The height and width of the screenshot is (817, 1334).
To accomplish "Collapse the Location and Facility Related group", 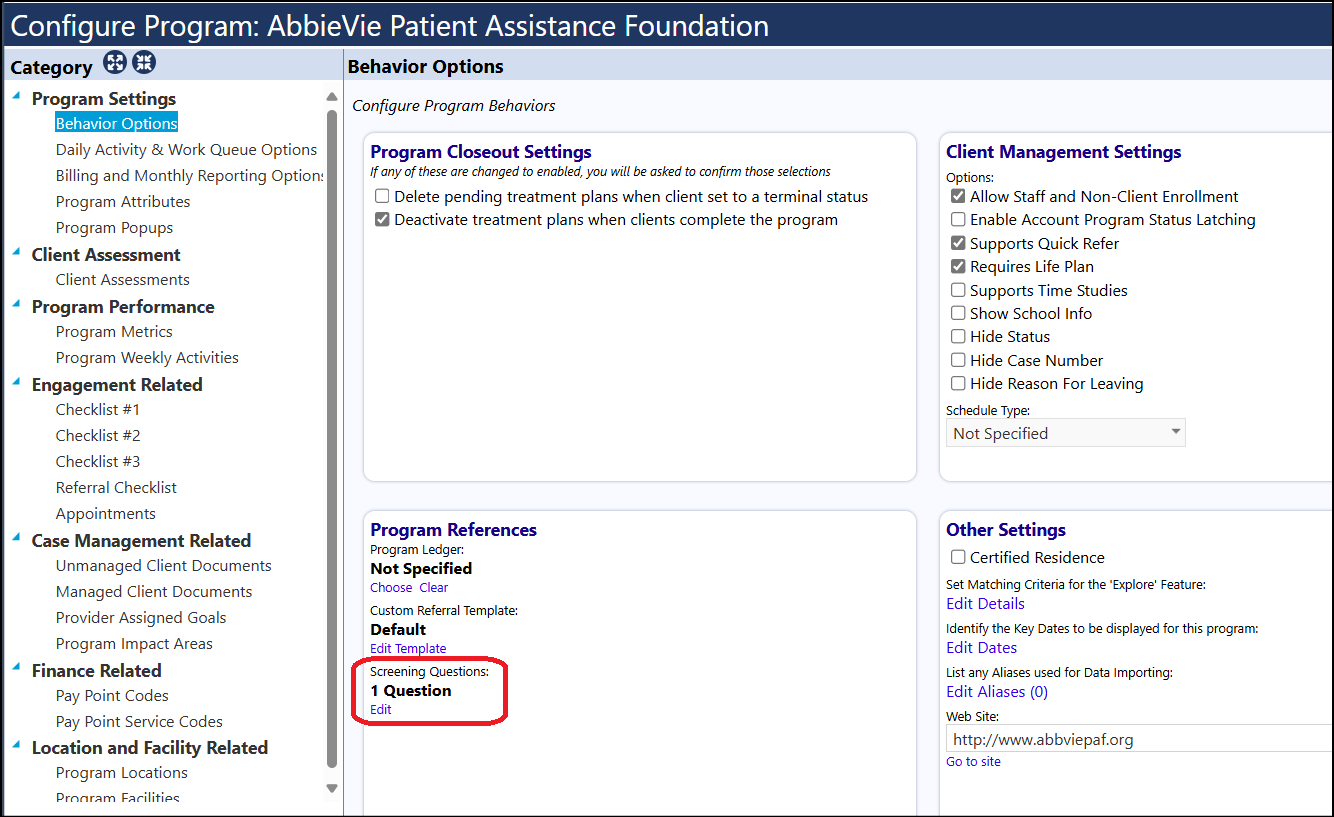I will (17, 744).
